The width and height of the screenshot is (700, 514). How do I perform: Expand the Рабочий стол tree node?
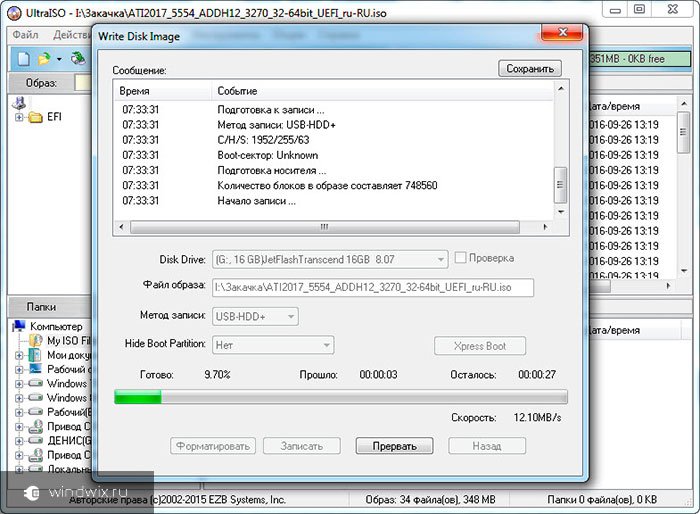tap(19, 370)
